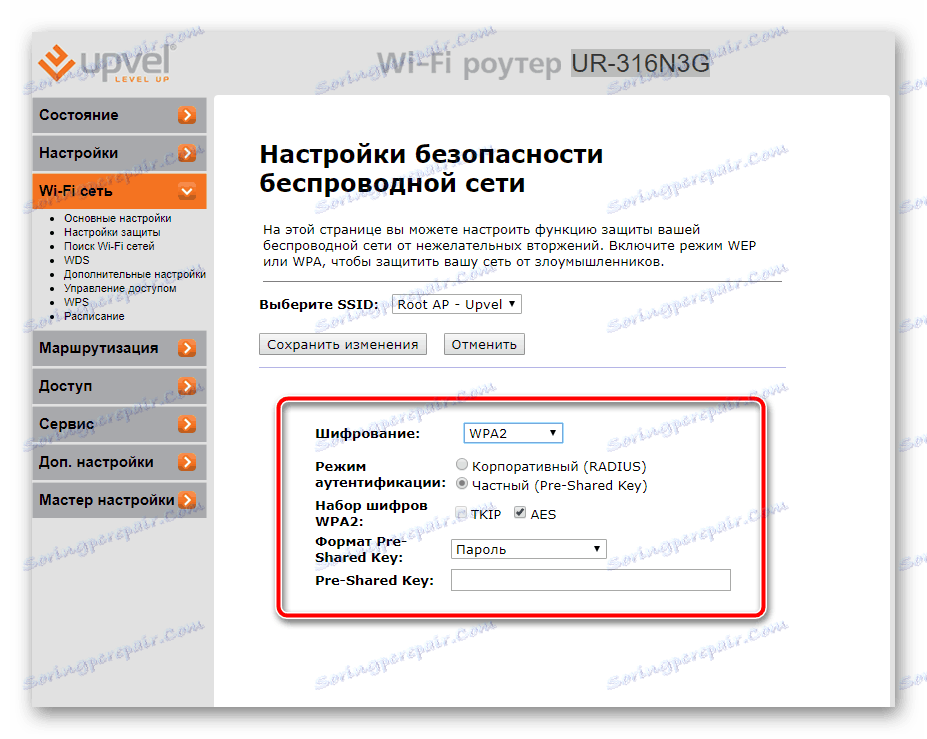The image size is (927, 739).
Task: Open Дополнительные настройки link
Action: [135, 274]
